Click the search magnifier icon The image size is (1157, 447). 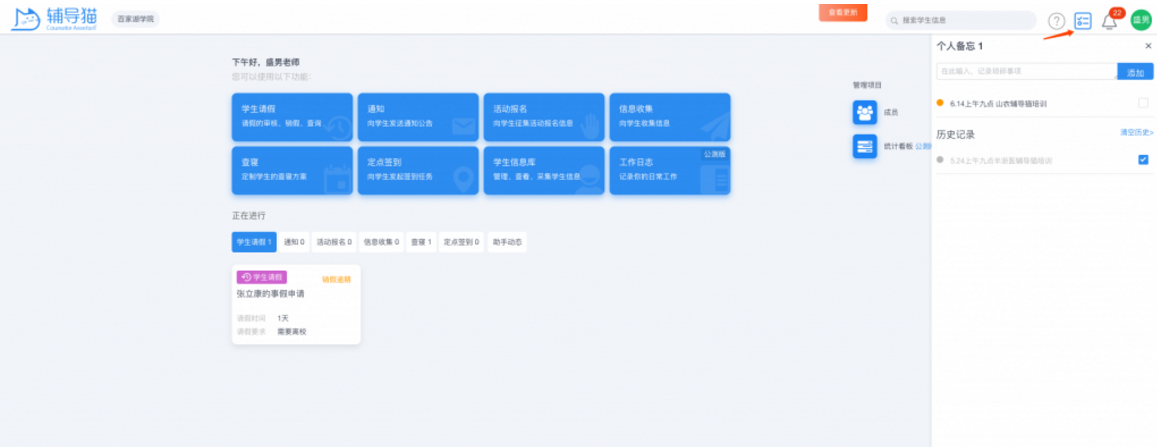click(895, 21)
